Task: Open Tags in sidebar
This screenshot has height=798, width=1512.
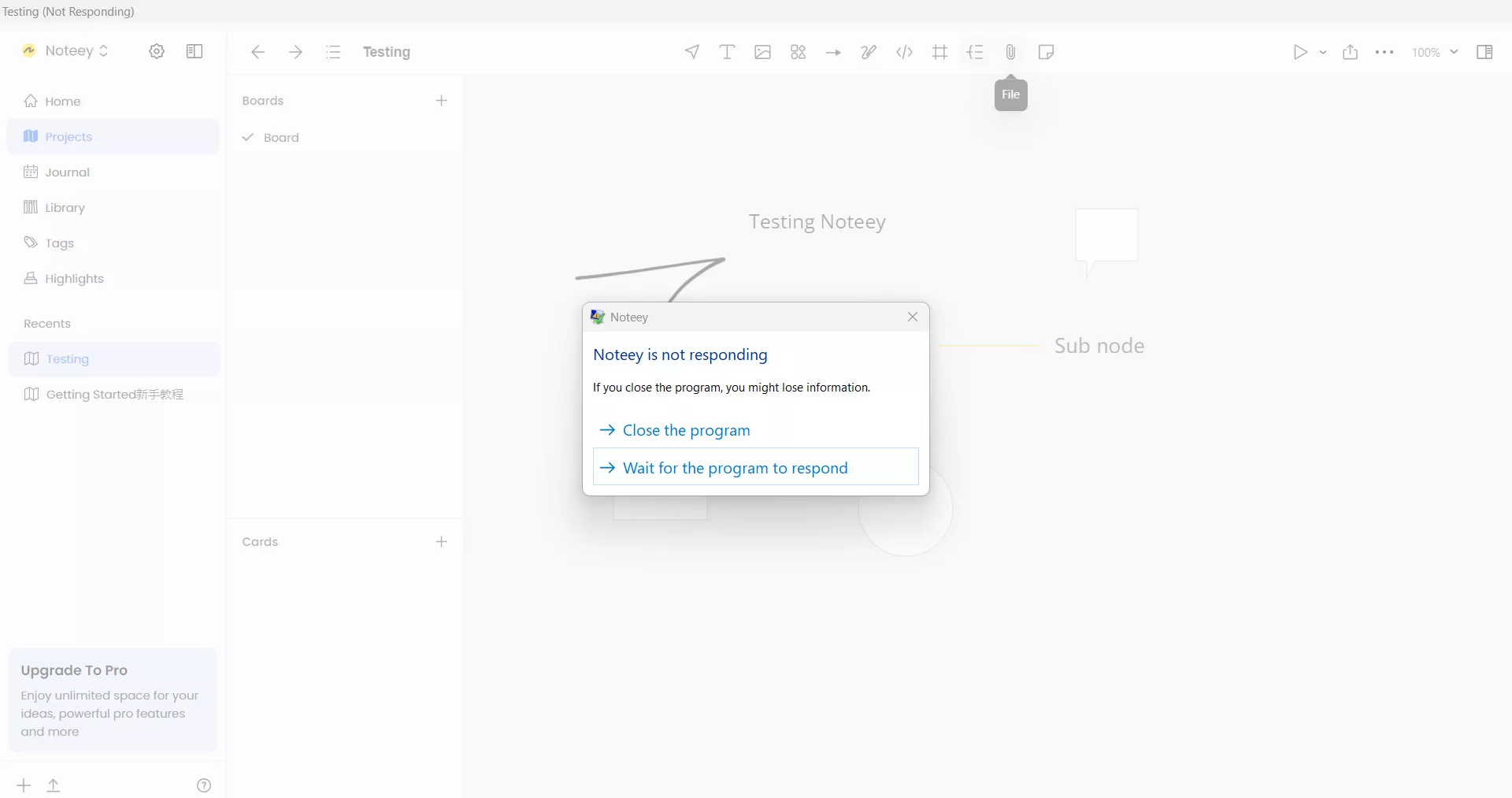Action: click(113, 243)
